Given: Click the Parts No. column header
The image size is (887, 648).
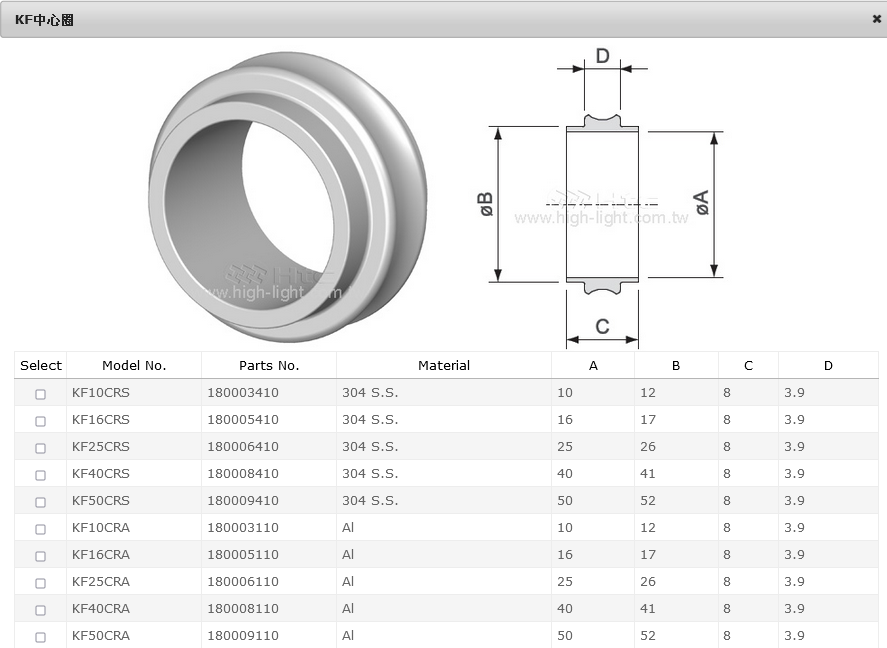Looking at the screenshot, I should click(269, 366).
